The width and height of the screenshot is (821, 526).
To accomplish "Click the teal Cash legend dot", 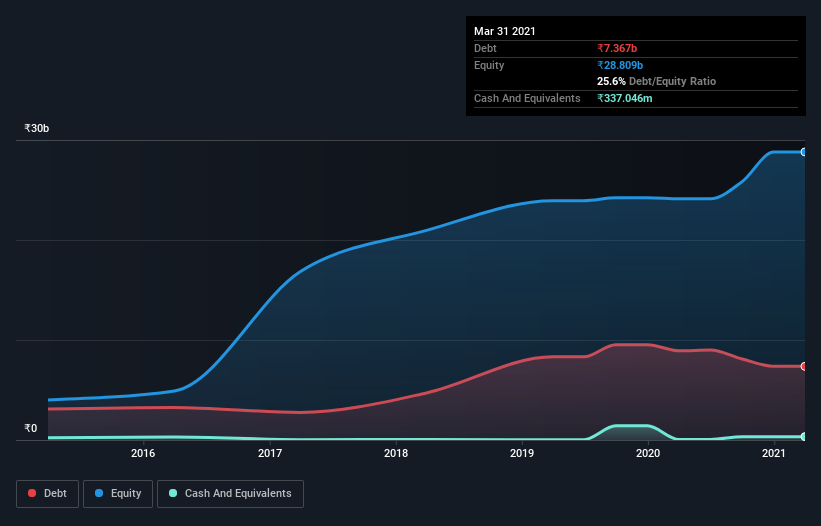I will pos(173,493).
